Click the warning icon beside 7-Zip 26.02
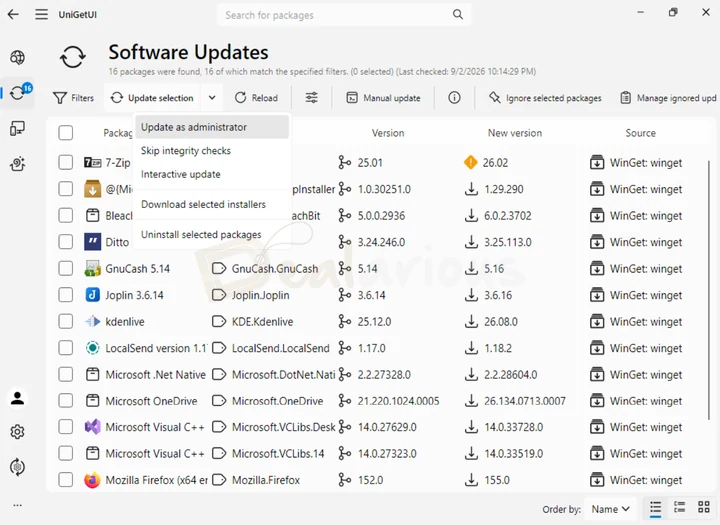This screenshot has width=720, height=525. coord(471,162)
